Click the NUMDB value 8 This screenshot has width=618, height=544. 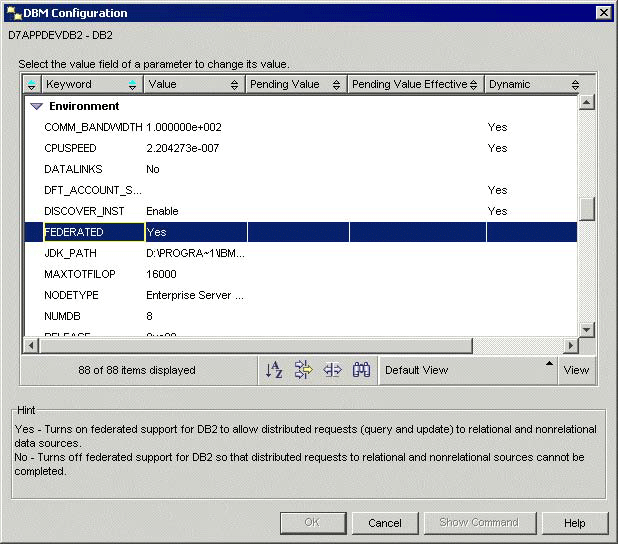(149, 316)
